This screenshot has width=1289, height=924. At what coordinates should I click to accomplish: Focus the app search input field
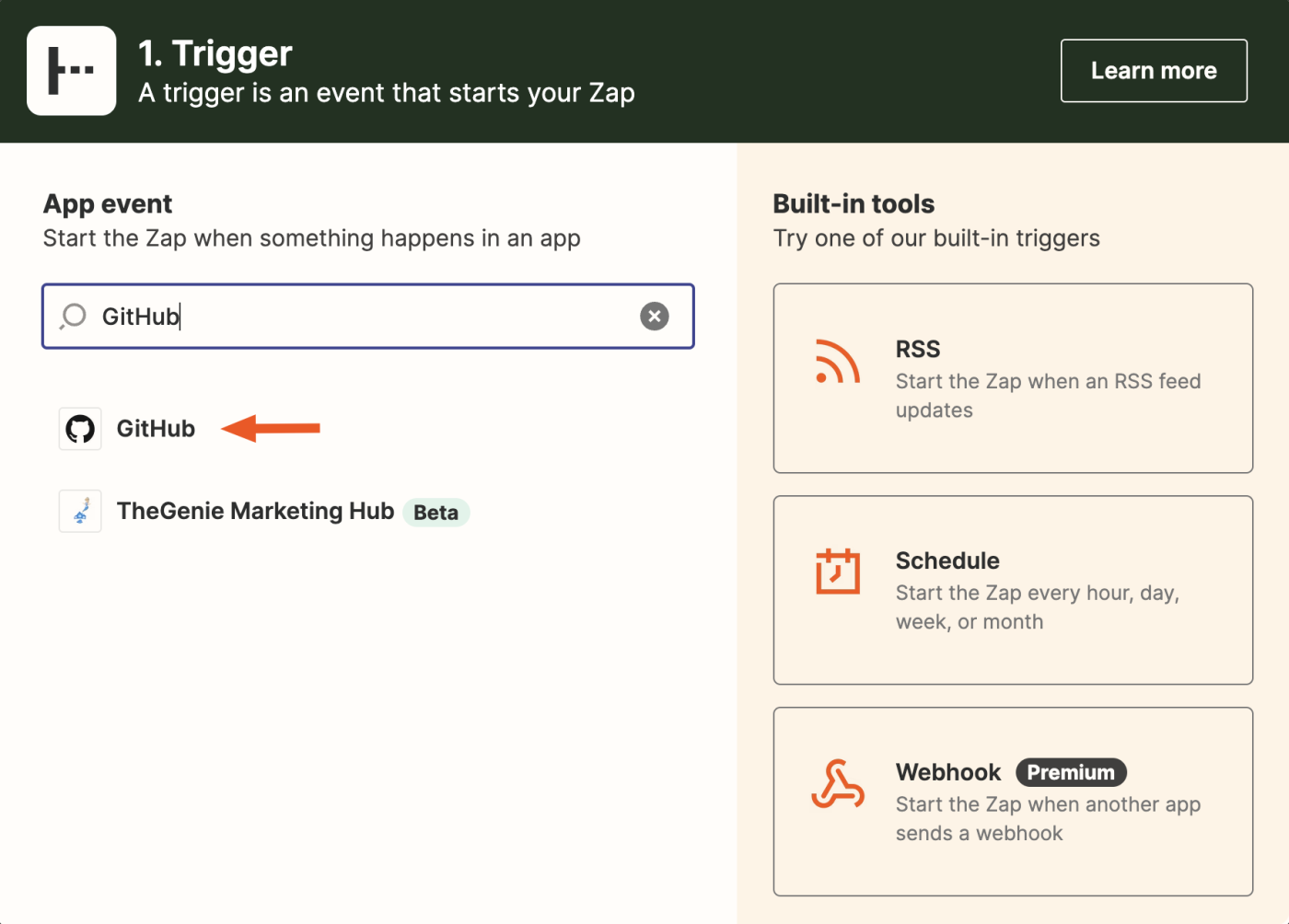pos(368,317)
